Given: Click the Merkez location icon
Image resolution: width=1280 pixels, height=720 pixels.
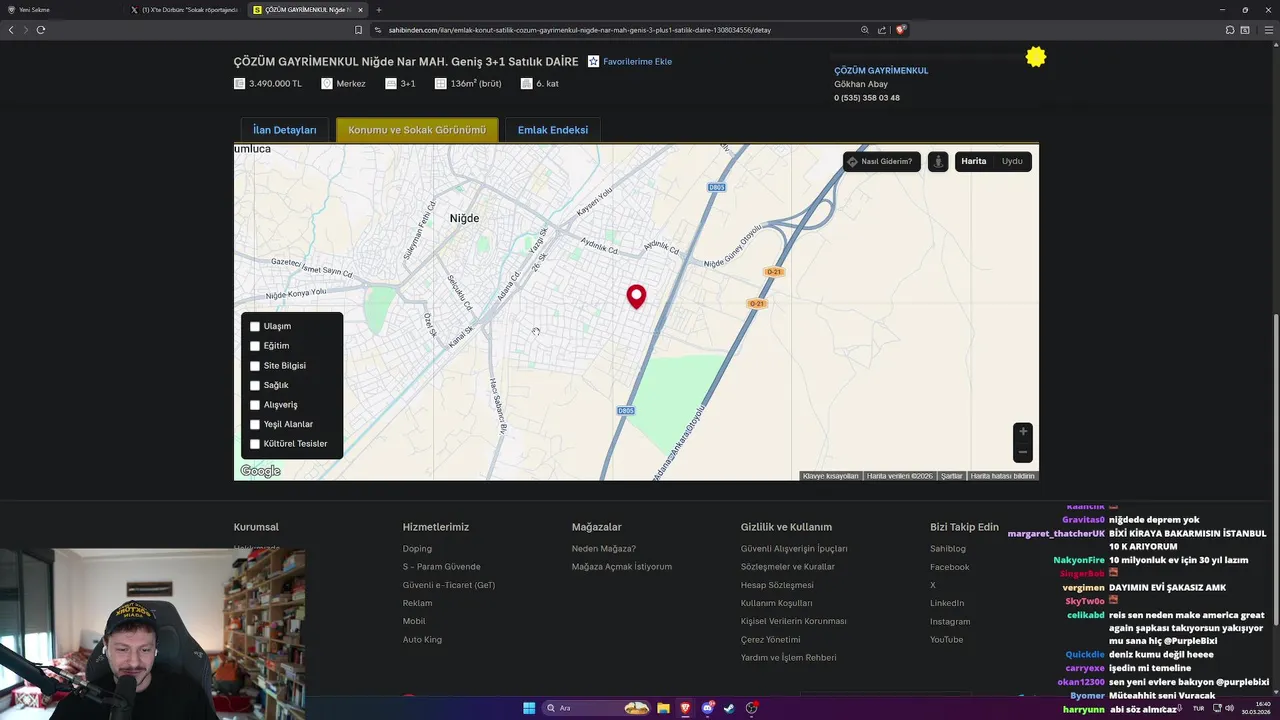Looking at the screenshot, I should point(327,84).
